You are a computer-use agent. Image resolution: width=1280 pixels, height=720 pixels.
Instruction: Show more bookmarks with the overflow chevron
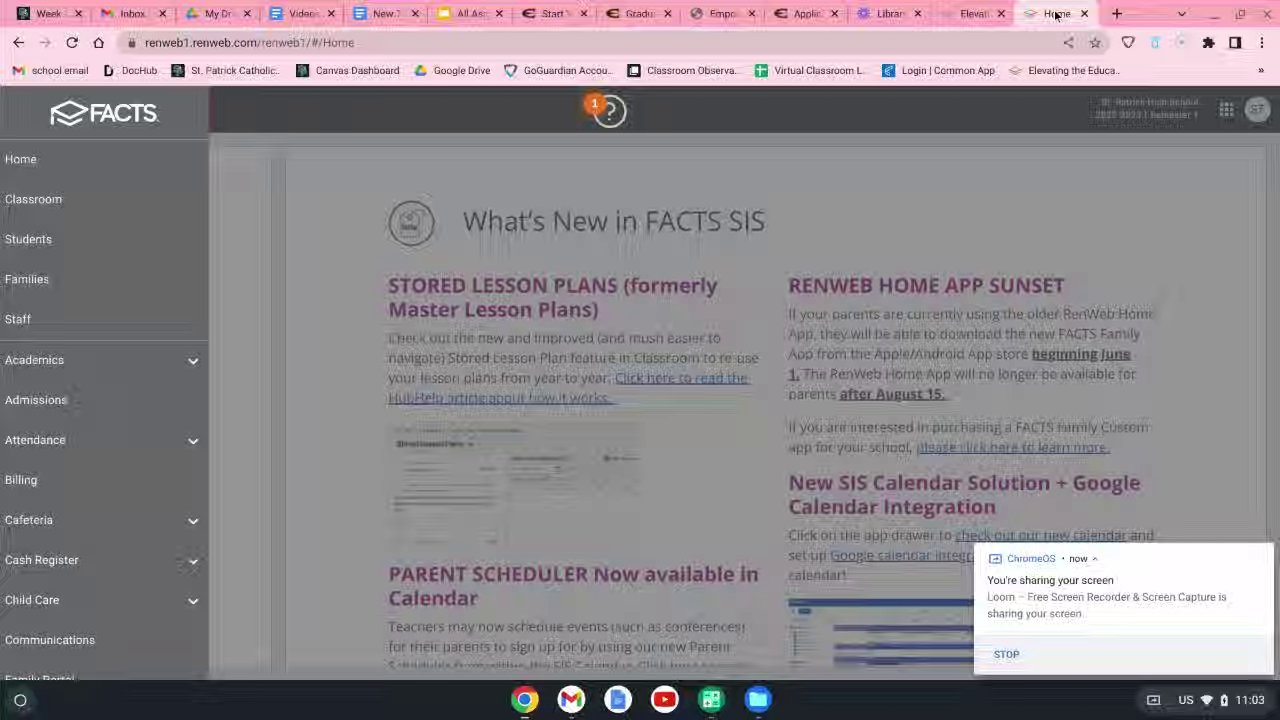coord(1261,71)
